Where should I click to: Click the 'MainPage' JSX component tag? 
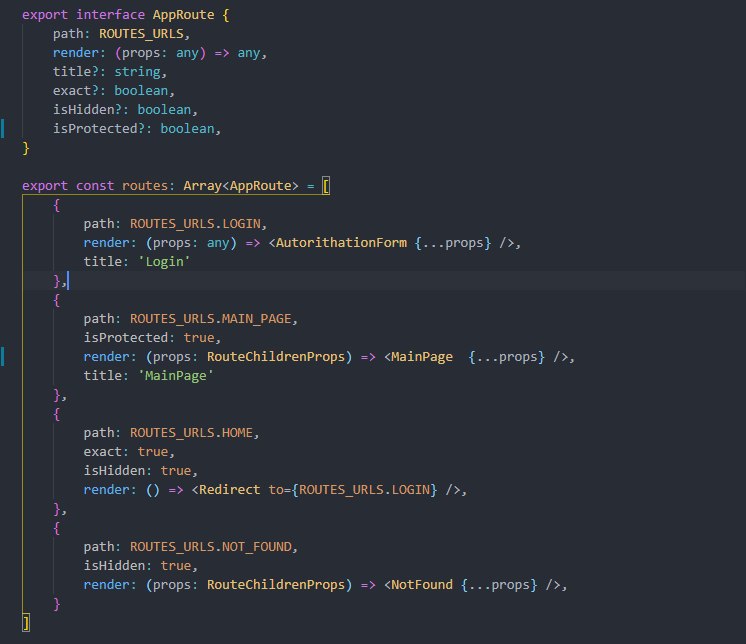422,357
